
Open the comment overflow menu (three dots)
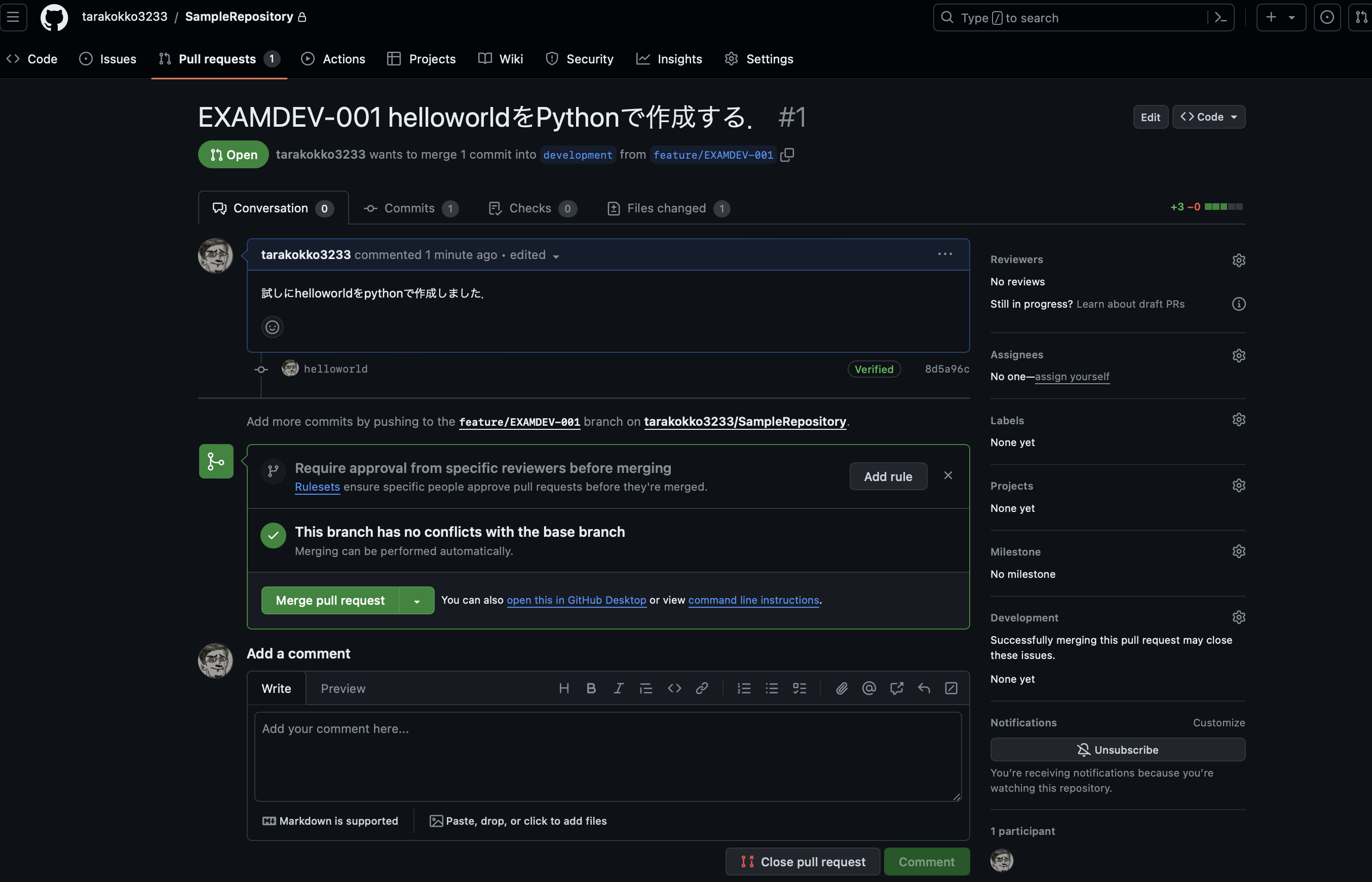[x=944, y=254]
